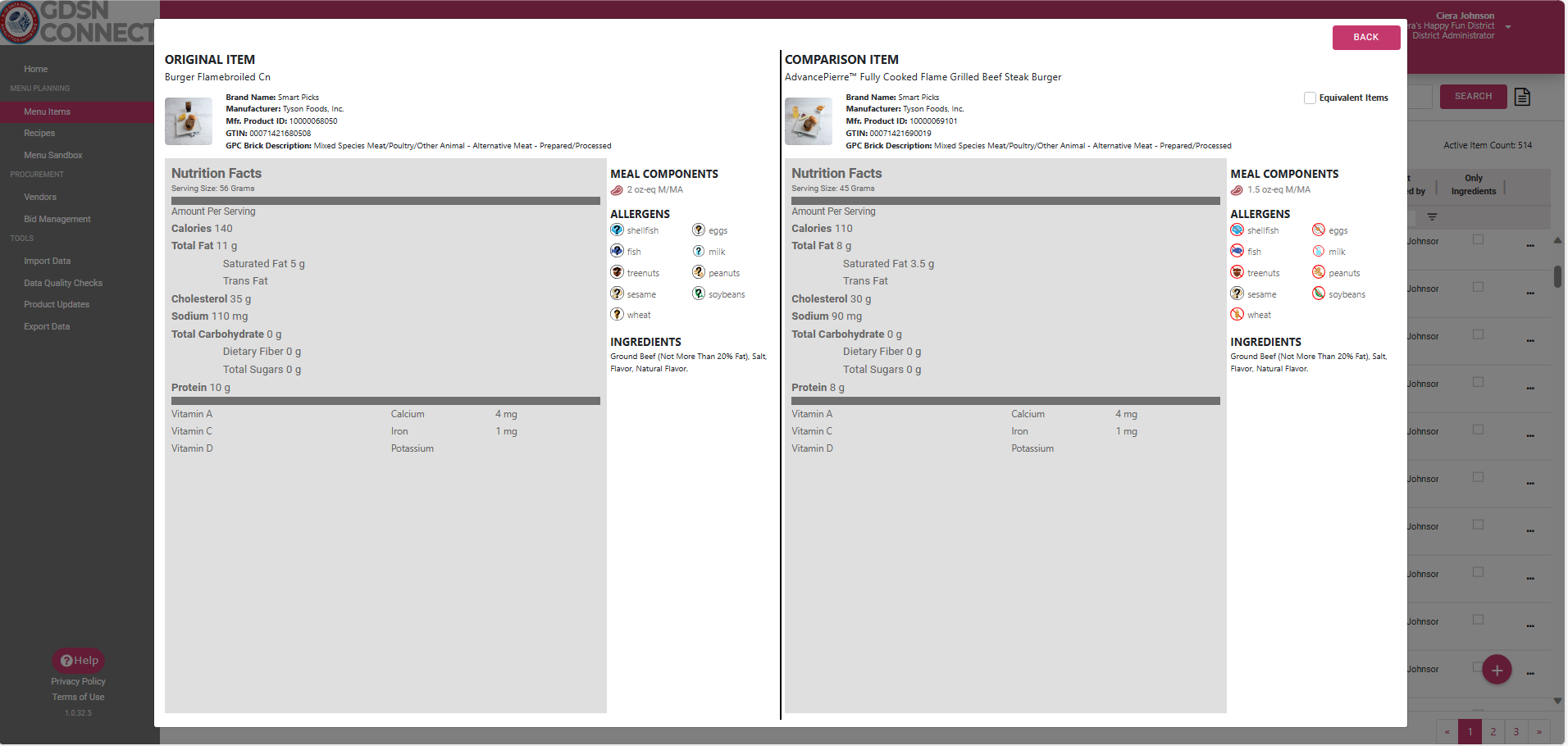Click the BACK button

click(1366, 37)
